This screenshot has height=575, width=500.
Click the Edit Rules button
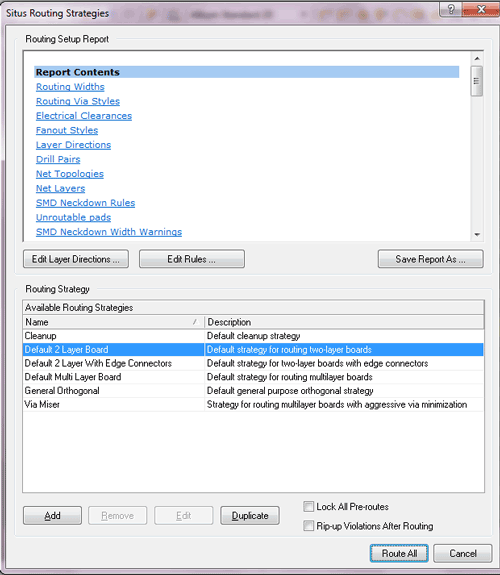(192, 259)
